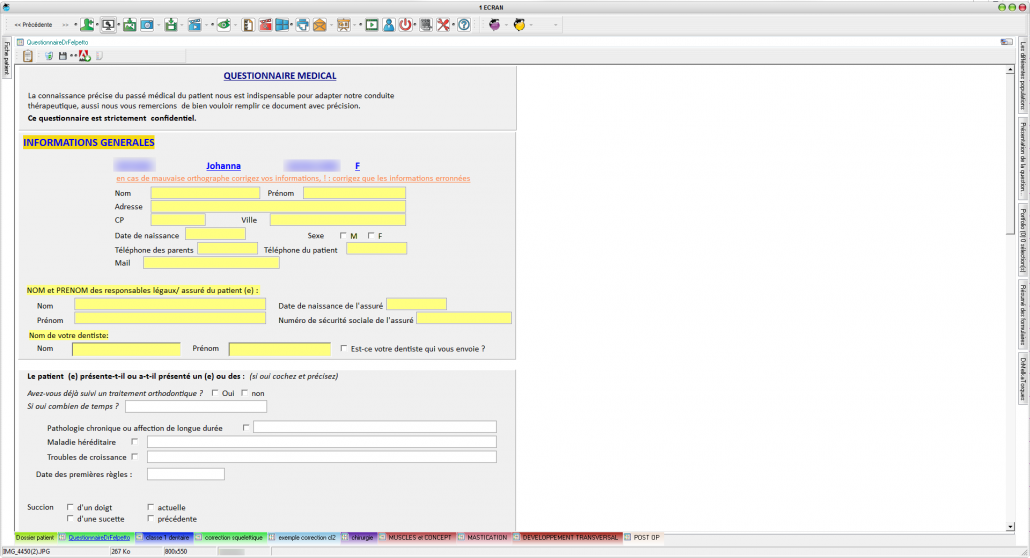The image size is (1030, 558).
Task: Open the Dossier patient tab
Action: pyautogui.click(x=34, y=538)
